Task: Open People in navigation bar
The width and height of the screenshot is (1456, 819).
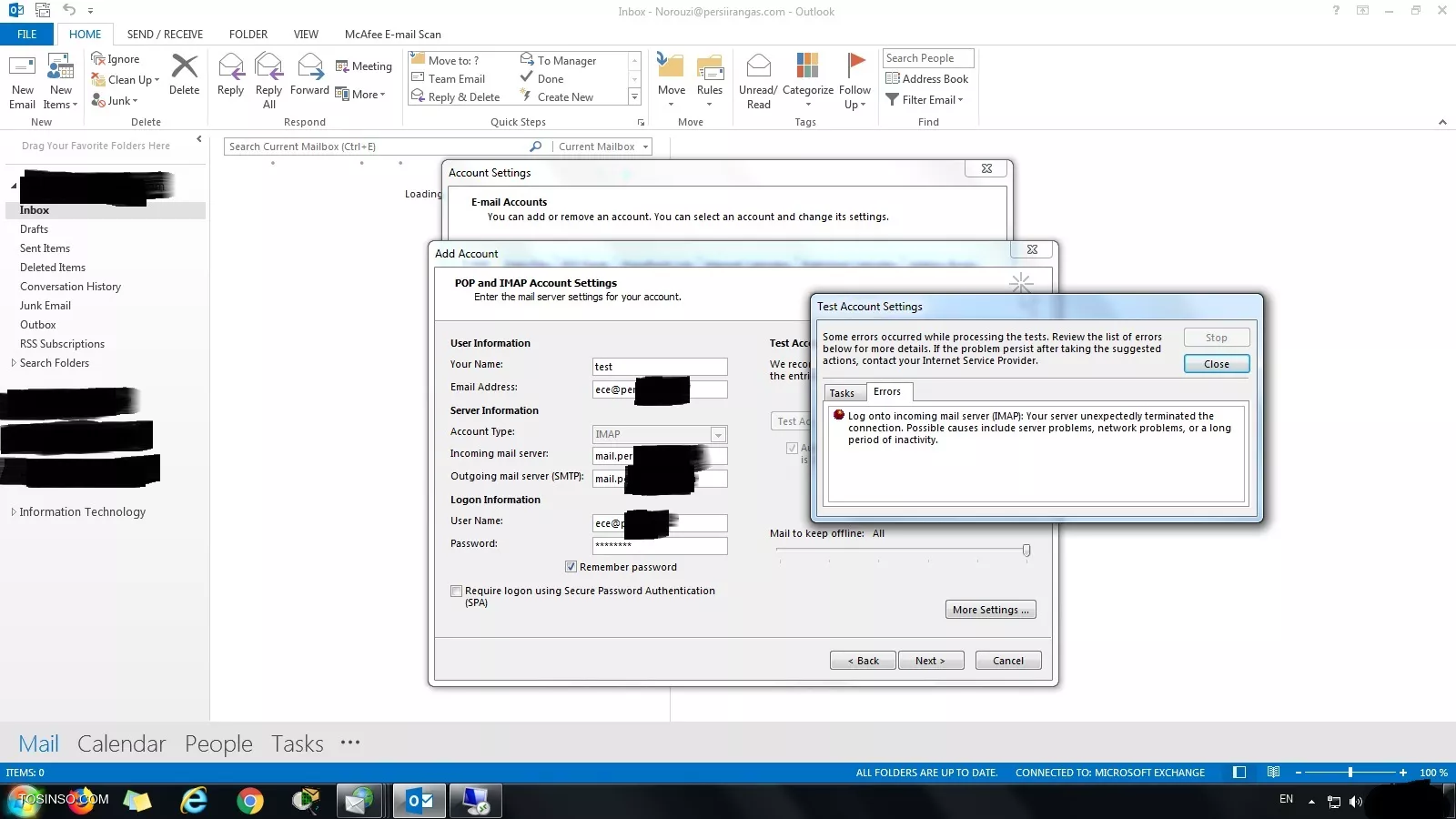Action: (x=218, y=743)
